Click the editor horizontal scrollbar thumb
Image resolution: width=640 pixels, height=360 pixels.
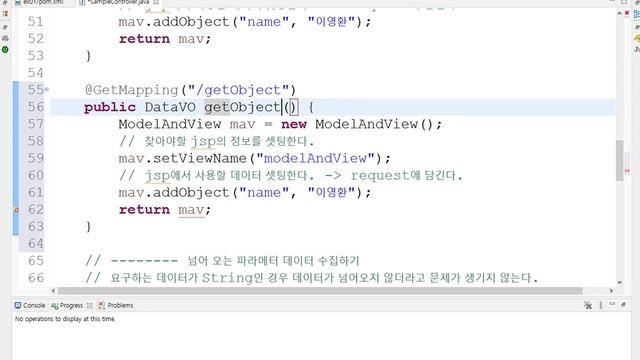(320, 291)
